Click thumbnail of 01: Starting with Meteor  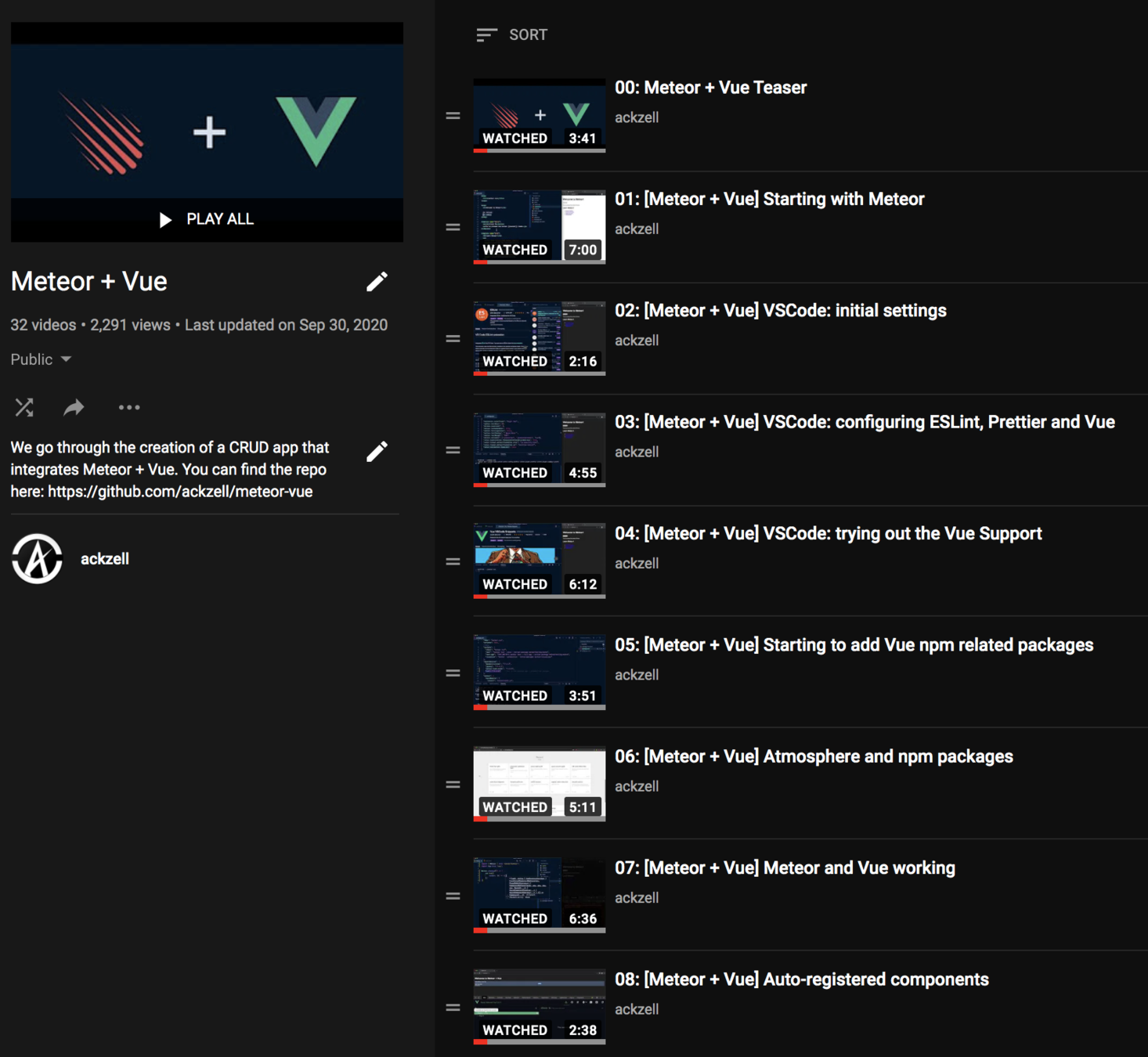point(540,226)
